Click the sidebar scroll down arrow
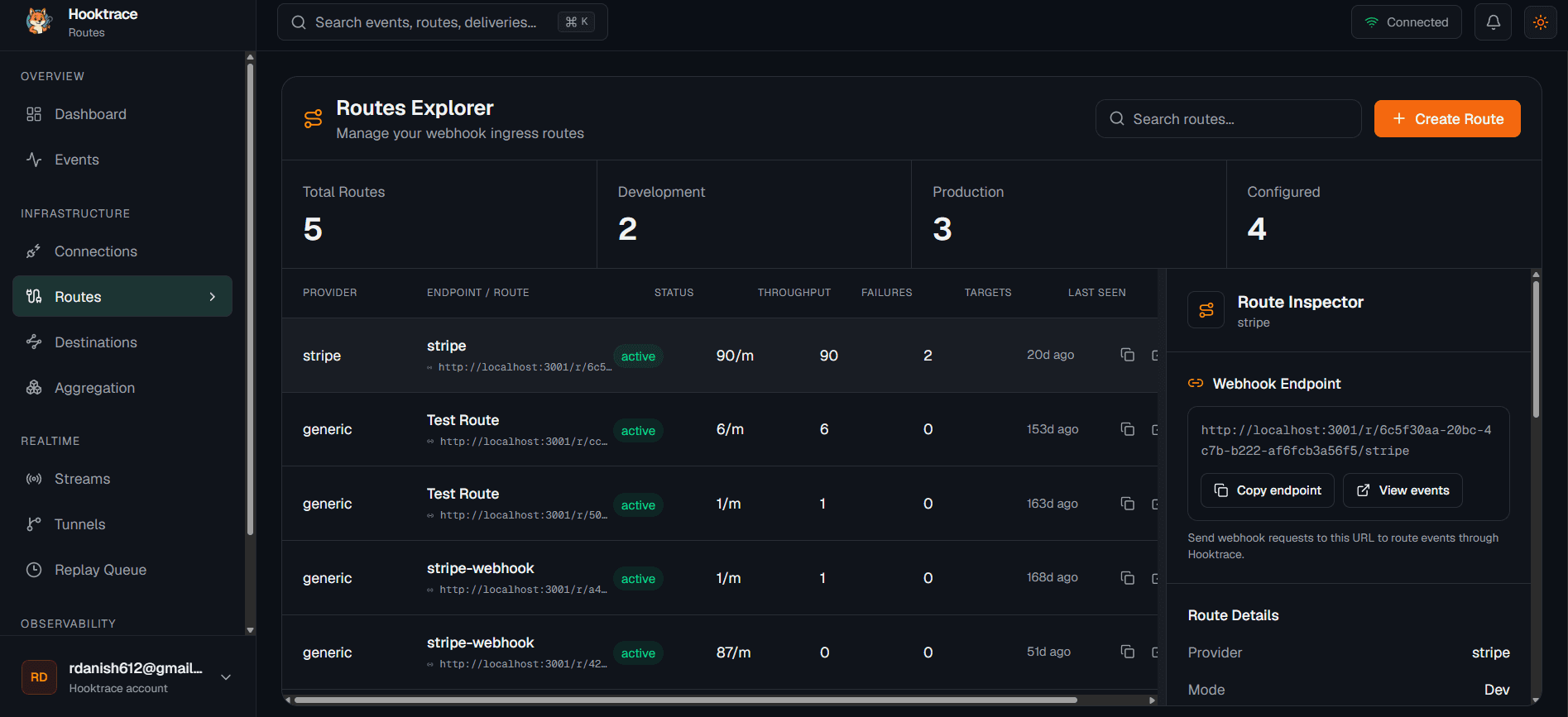The width and height of the screenshot is (1568, 717). click(250, 630)
